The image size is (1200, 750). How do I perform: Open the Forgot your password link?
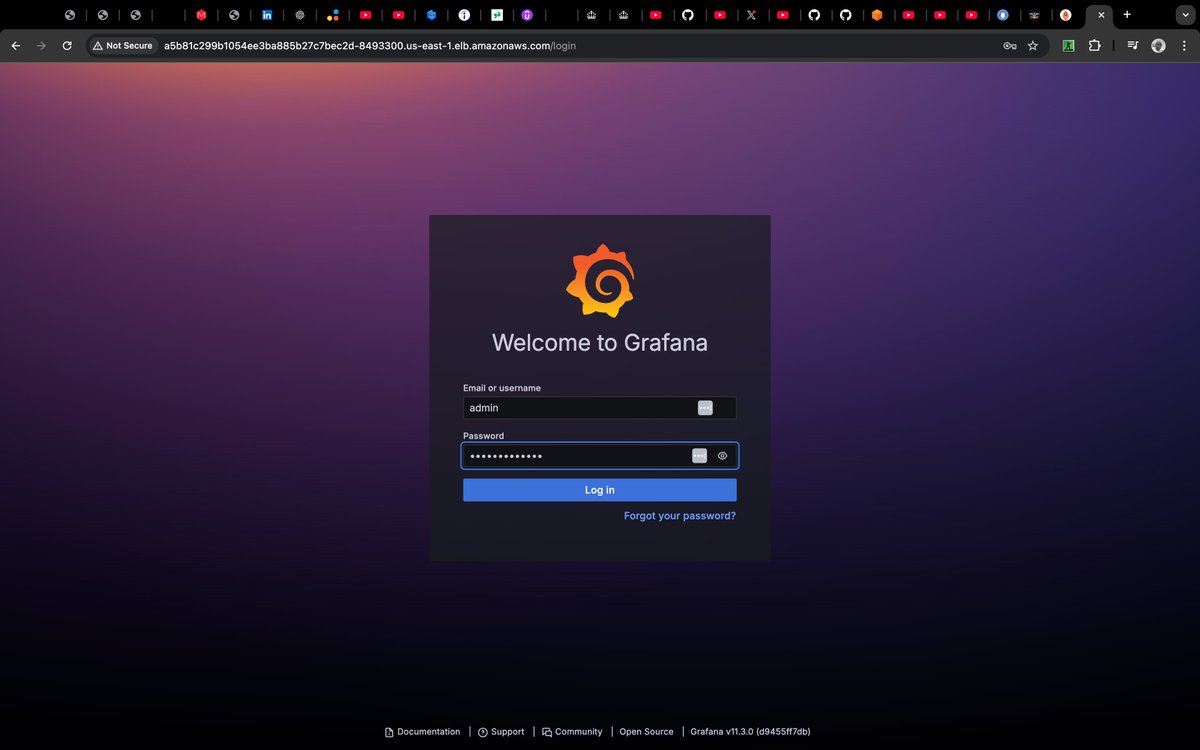(680, 516)
